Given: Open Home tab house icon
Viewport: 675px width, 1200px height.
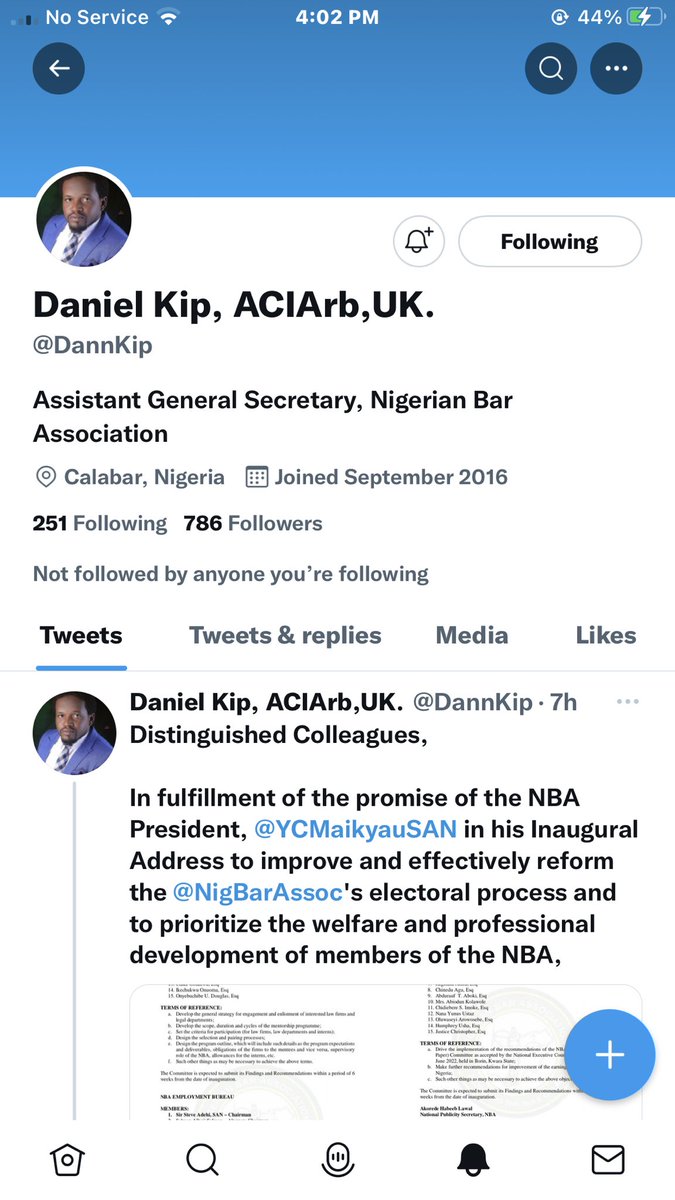Looking at the screenshot, I should pyautogui.click(x=67, y=1160).
